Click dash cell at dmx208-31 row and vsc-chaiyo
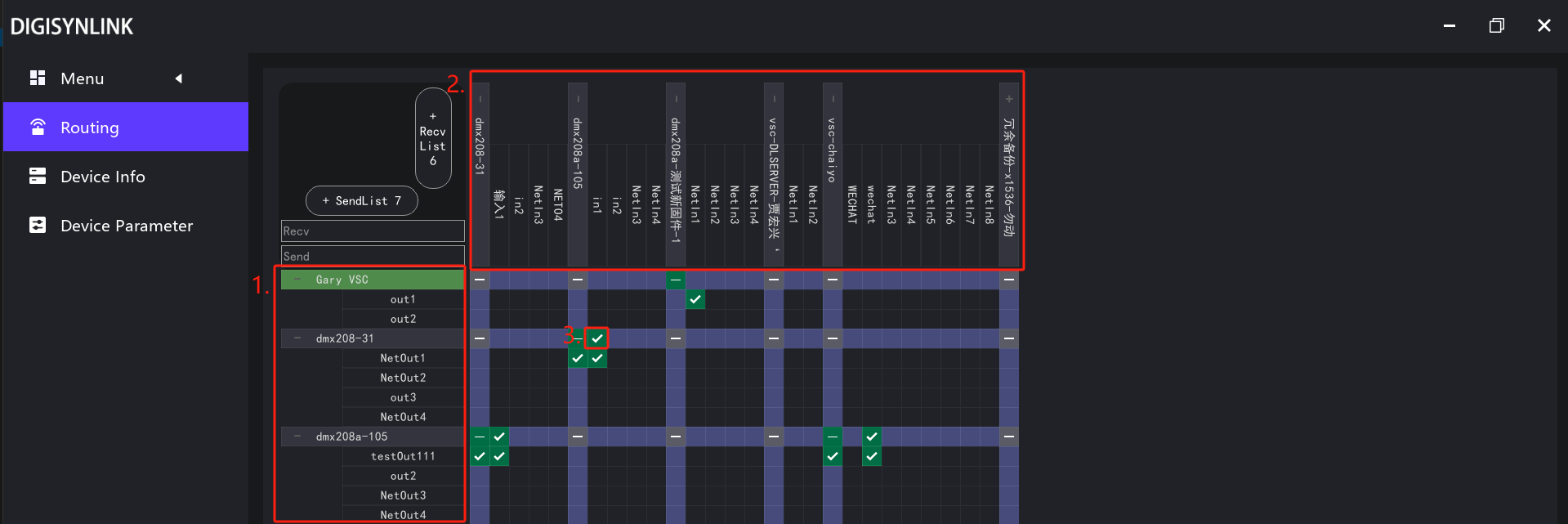Screen dimensions: 1568x524 click(x=833, y=338)
